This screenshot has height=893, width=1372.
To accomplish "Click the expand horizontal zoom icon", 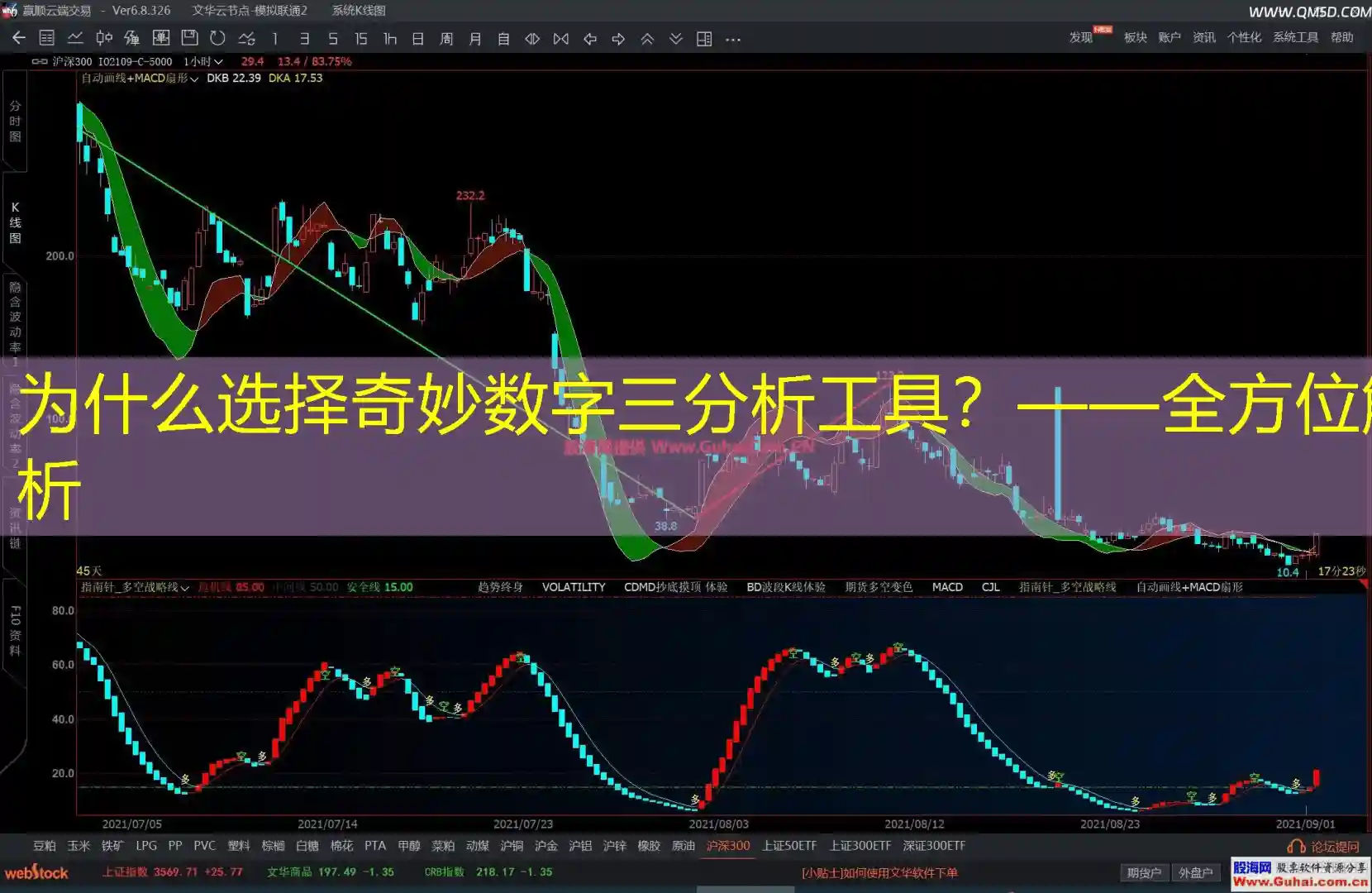I will 532,38.
